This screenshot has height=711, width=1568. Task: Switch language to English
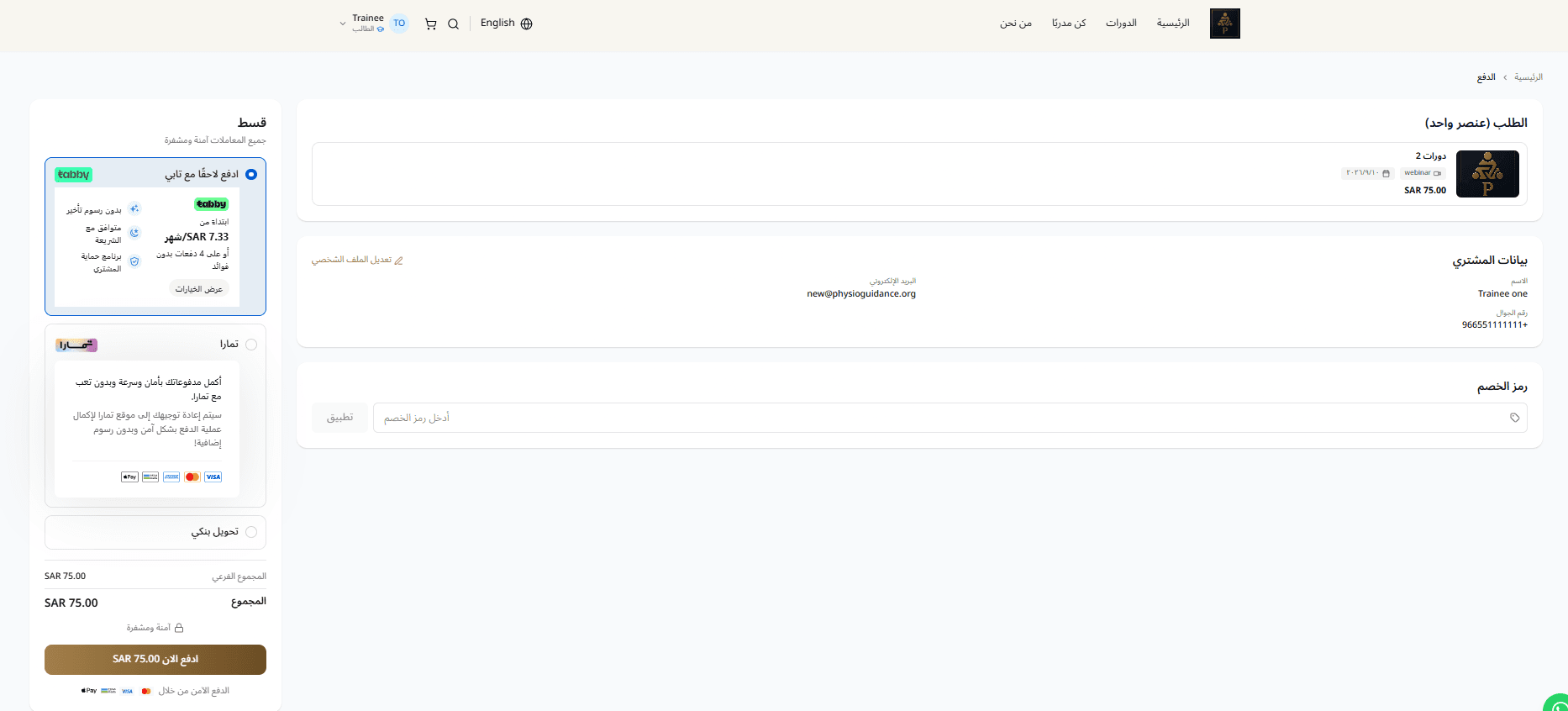coord(497,24)
